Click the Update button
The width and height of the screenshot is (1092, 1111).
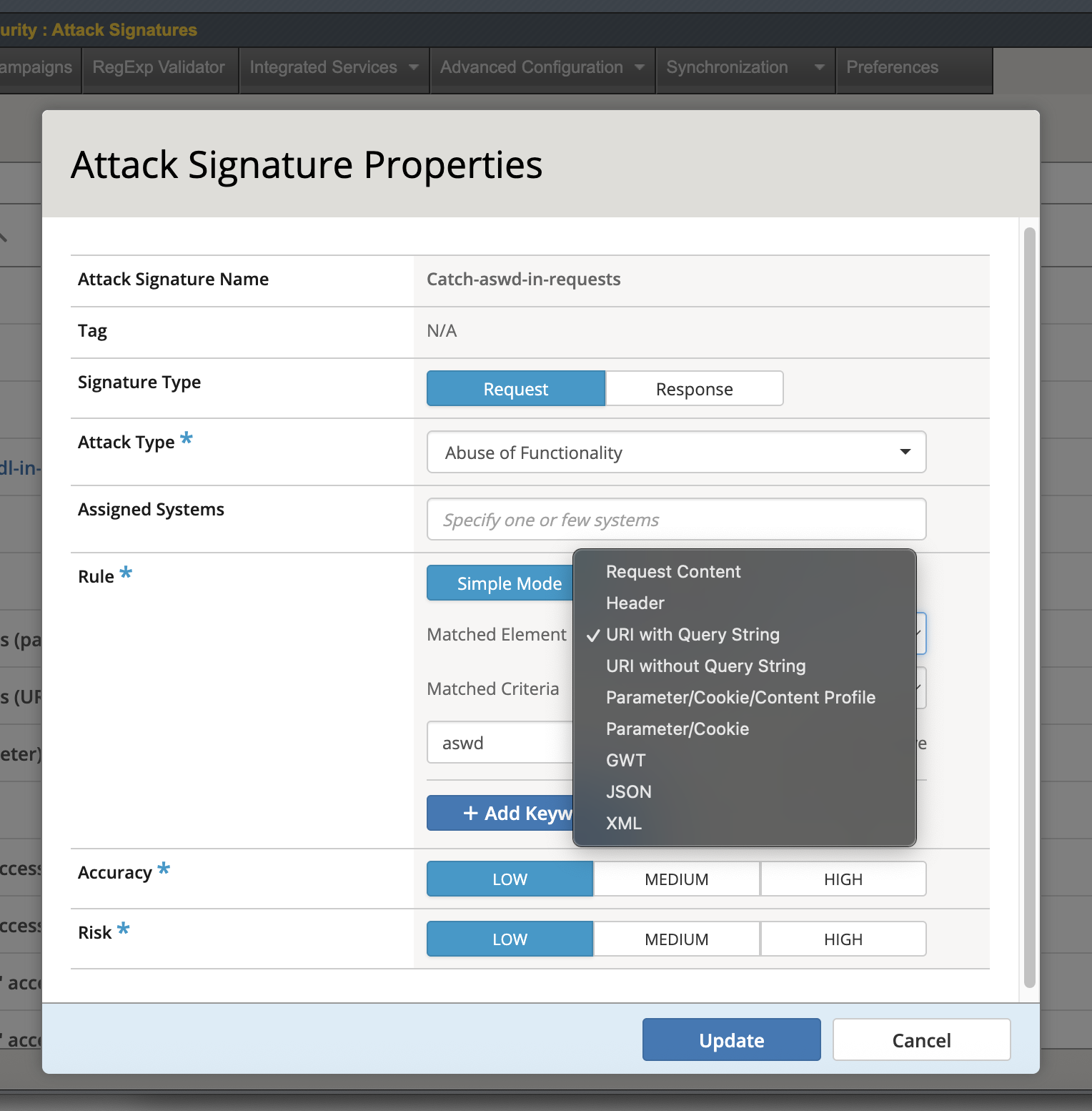click(x=732, y=1040)
